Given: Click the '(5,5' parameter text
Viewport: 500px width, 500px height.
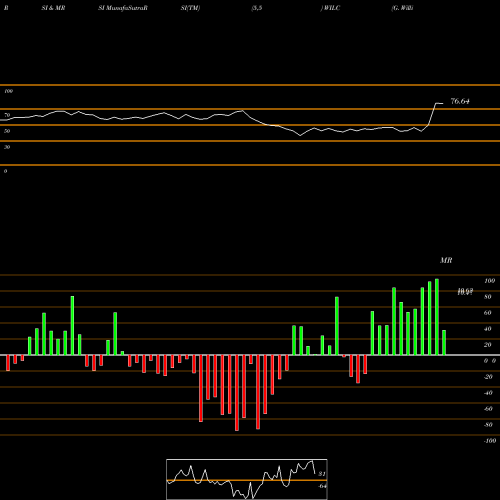Looking at the screenshot, I should click(x=257, y=8).
